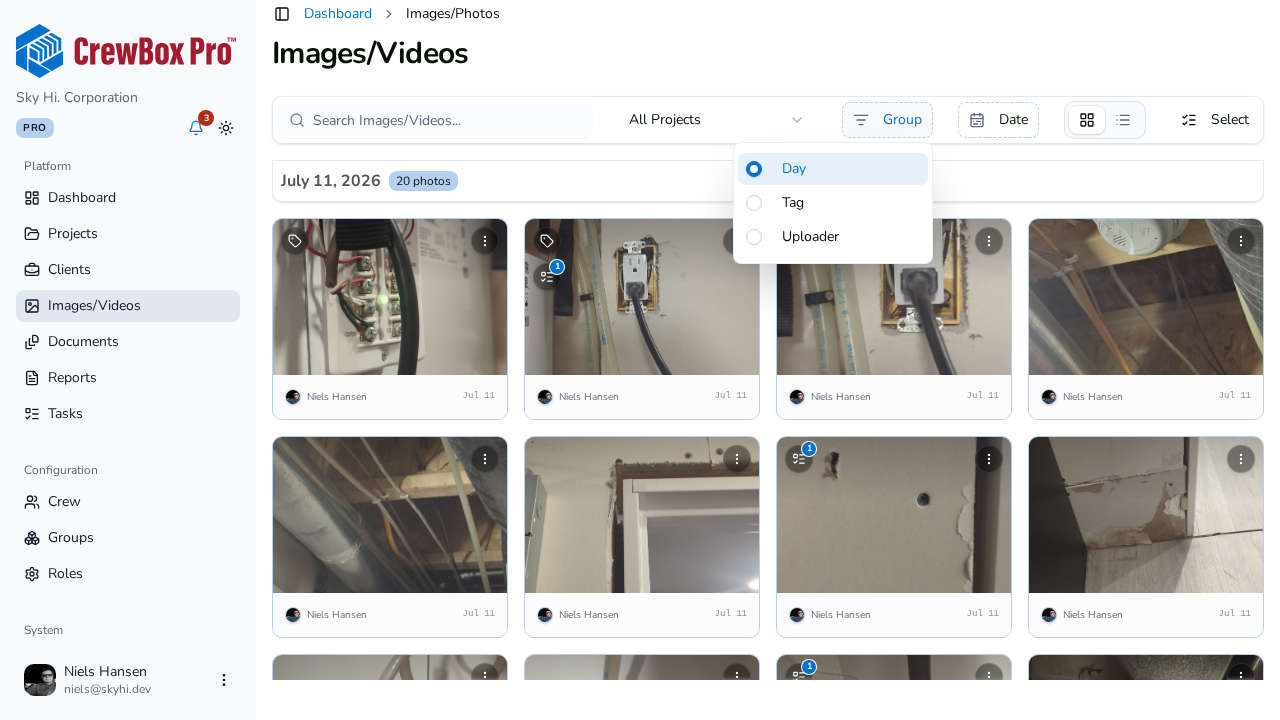Open the white door frame photo thumbnail
The width and height of the screenshot is (1280, 720).
[642, 515]
